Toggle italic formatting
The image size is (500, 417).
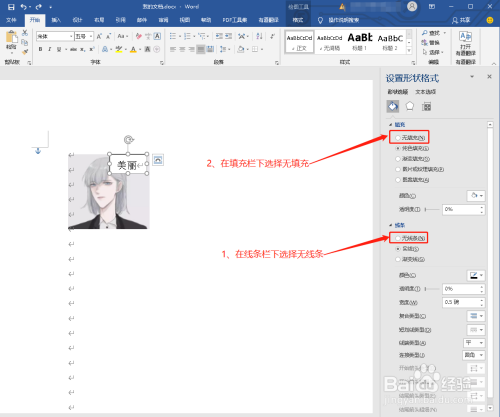click(x=49, y=49)
